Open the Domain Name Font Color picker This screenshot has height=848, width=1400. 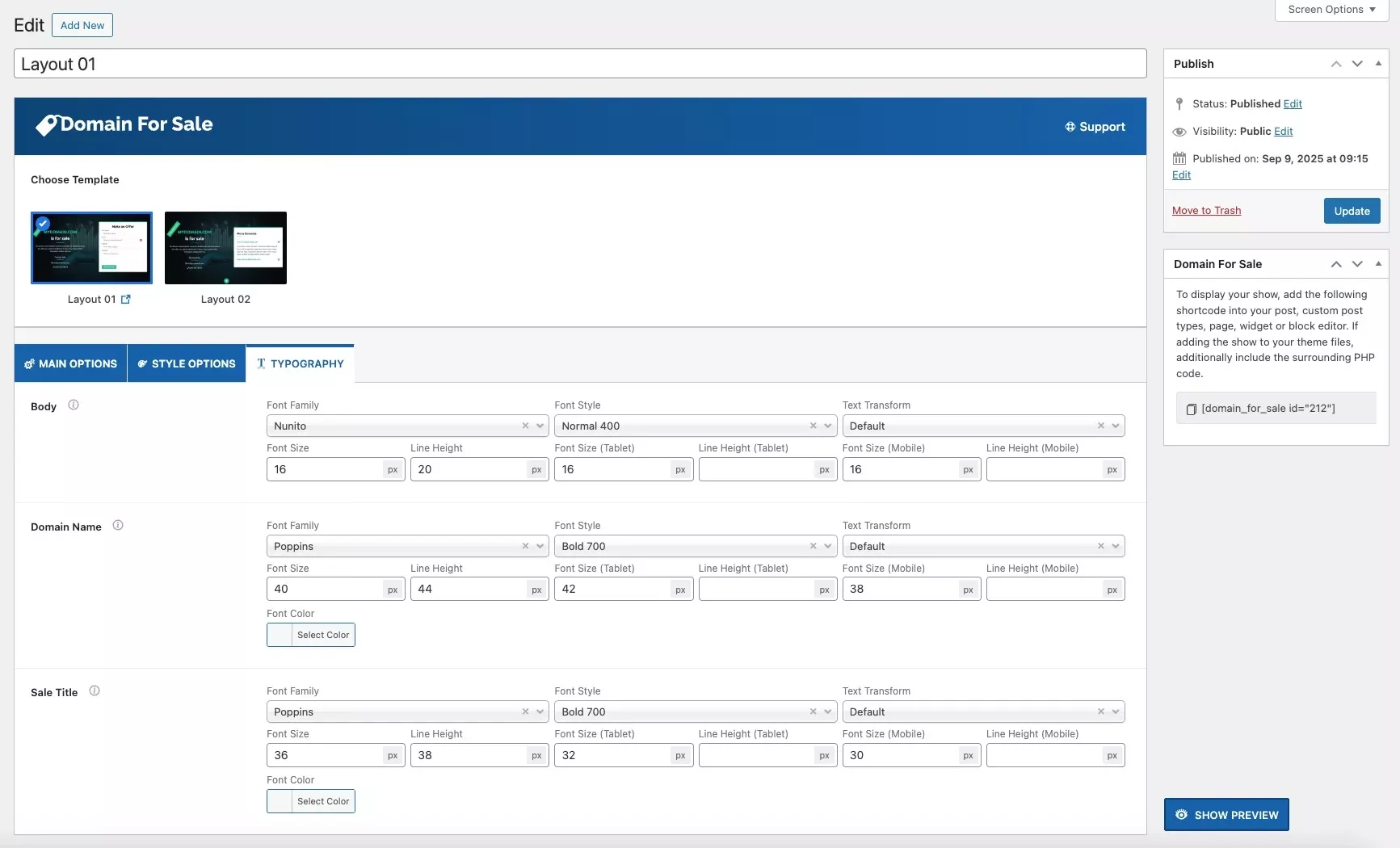pos(311,636)
